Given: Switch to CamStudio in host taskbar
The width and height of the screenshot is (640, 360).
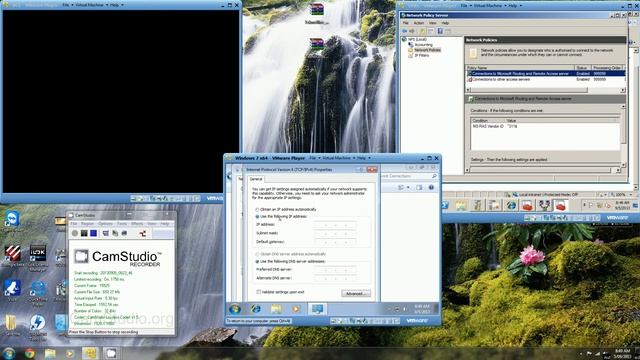Looking at the screenshot, I should 111,353.
